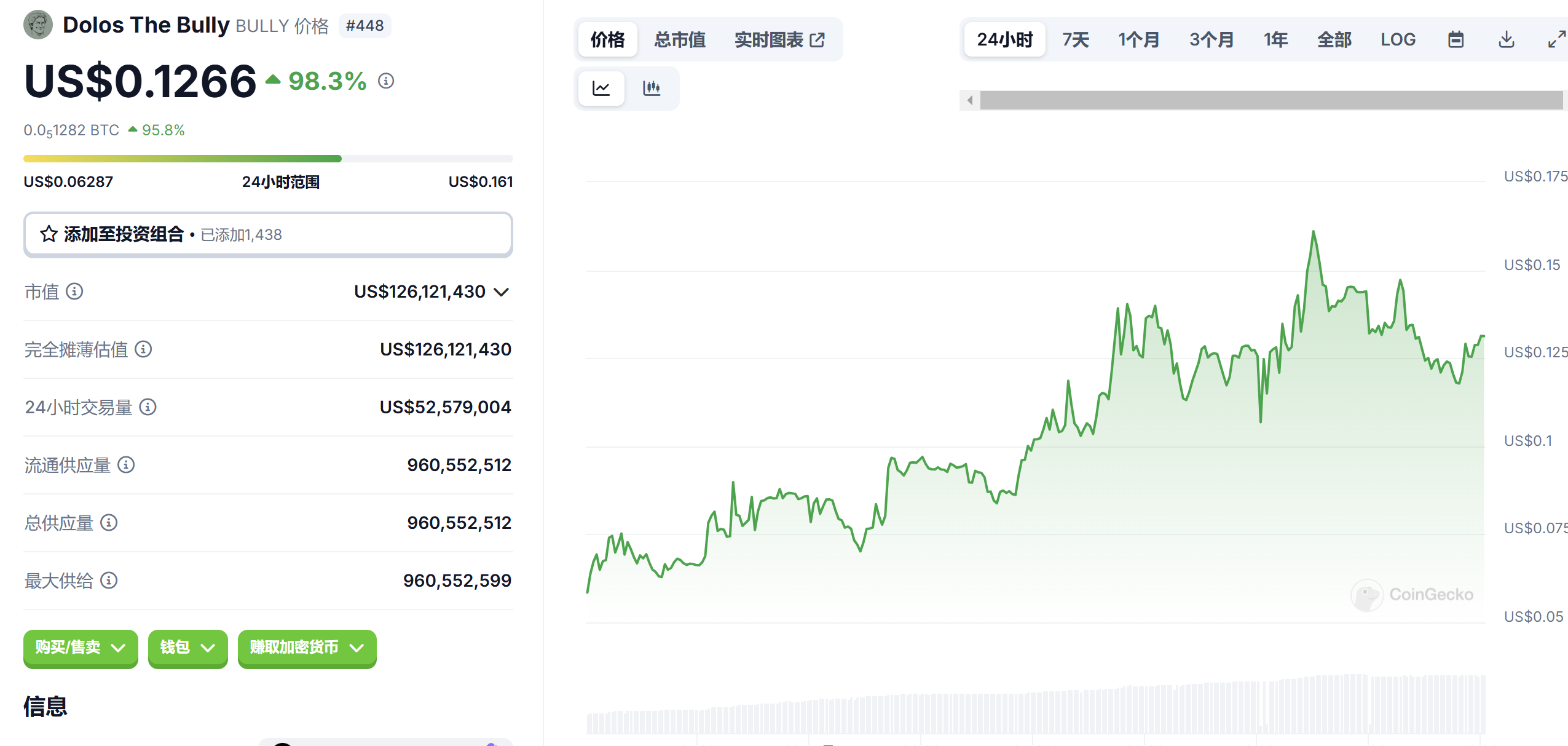Select the 价格 chart tab

607,40
